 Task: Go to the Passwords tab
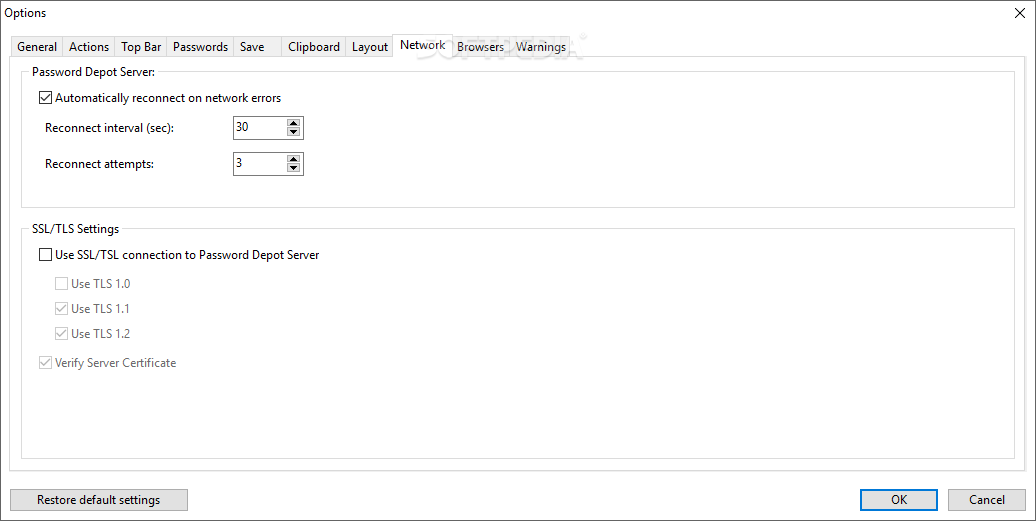[200, 47]
